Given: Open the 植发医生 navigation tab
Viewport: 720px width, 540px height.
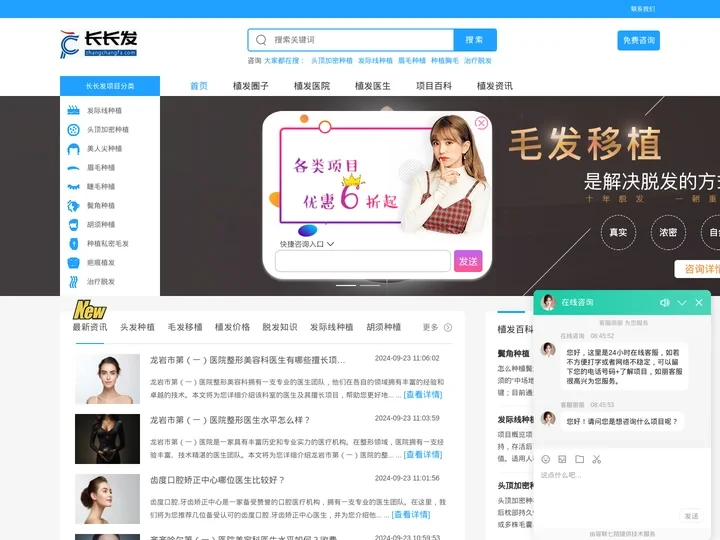Looking at the screenshot, I should pyautogui.click(x=373, y=86).
